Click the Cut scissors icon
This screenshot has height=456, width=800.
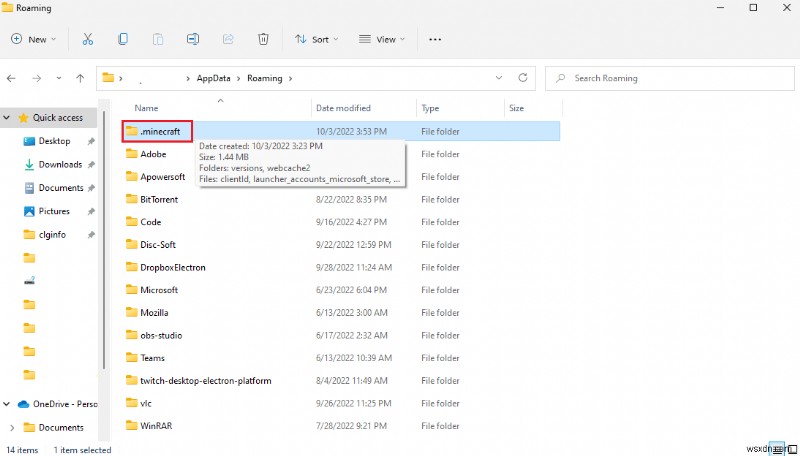[88, 39]
